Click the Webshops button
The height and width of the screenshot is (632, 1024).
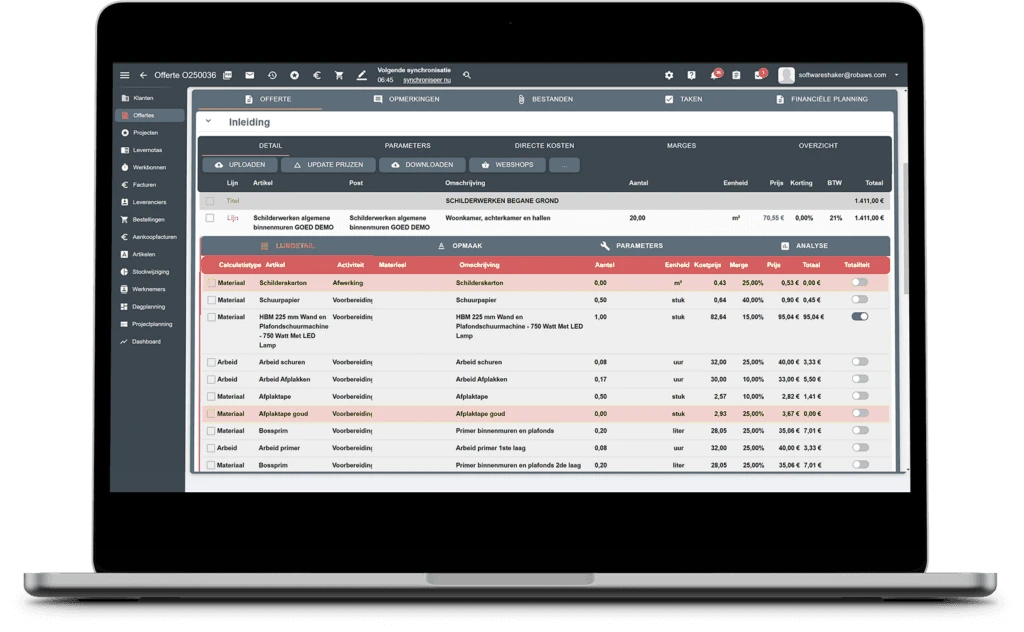point(507,165)
